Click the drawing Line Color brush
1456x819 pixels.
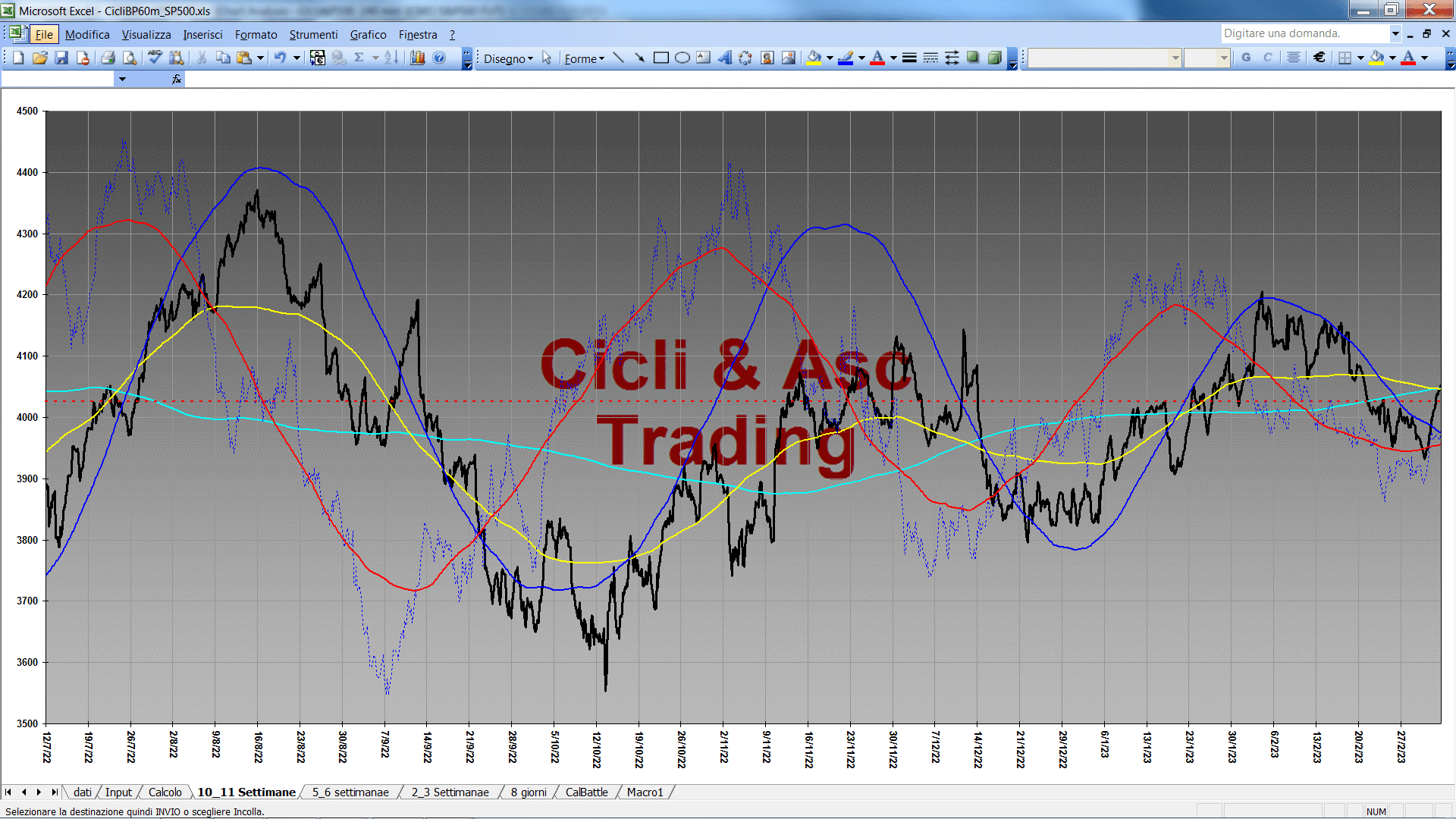(x=846, y=58)
